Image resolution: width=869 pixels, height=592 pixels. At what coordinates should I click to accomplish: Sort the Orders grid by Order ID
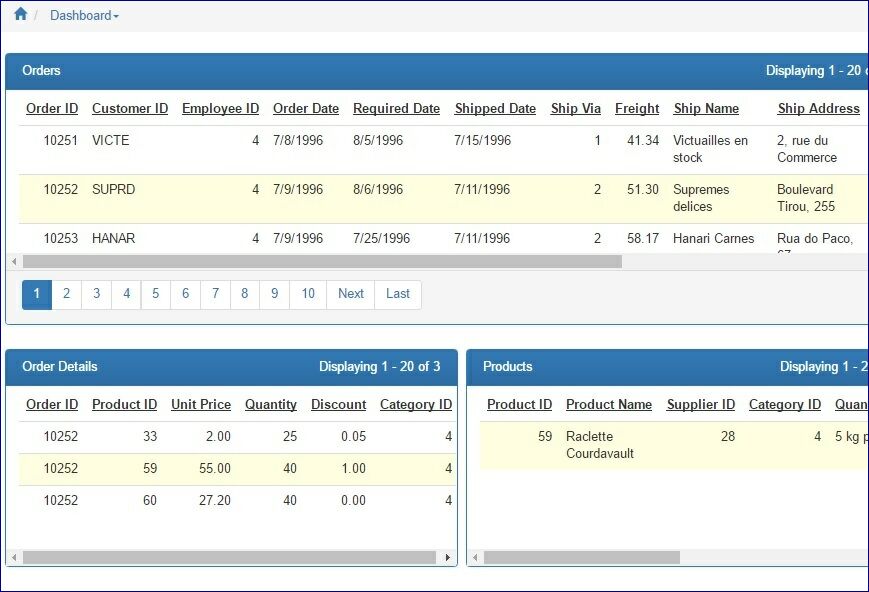tap(52, 108)
